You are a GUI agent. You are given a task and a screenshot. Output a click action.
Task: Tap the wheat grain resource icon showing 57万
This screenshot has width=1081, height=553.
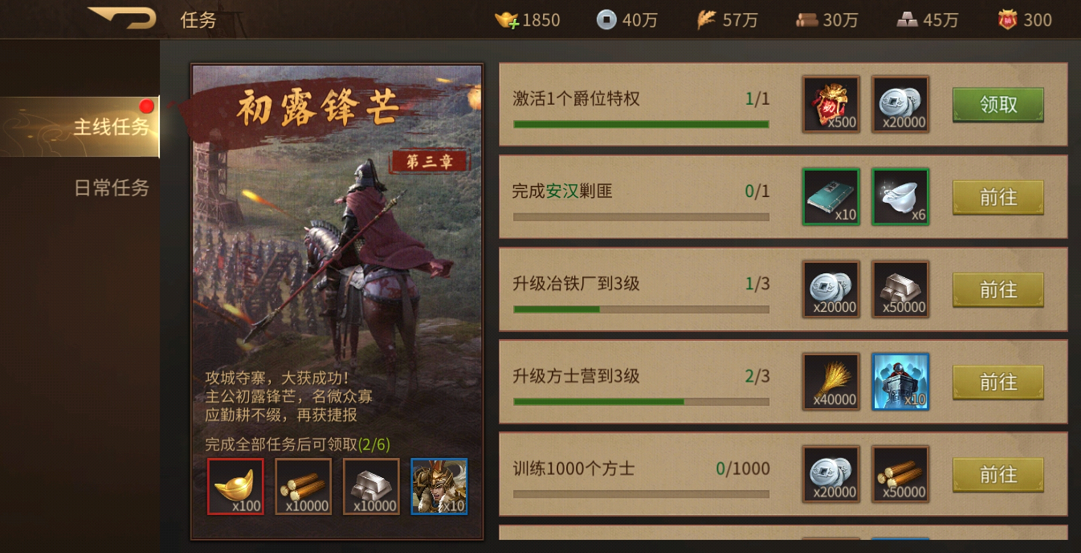706,20
